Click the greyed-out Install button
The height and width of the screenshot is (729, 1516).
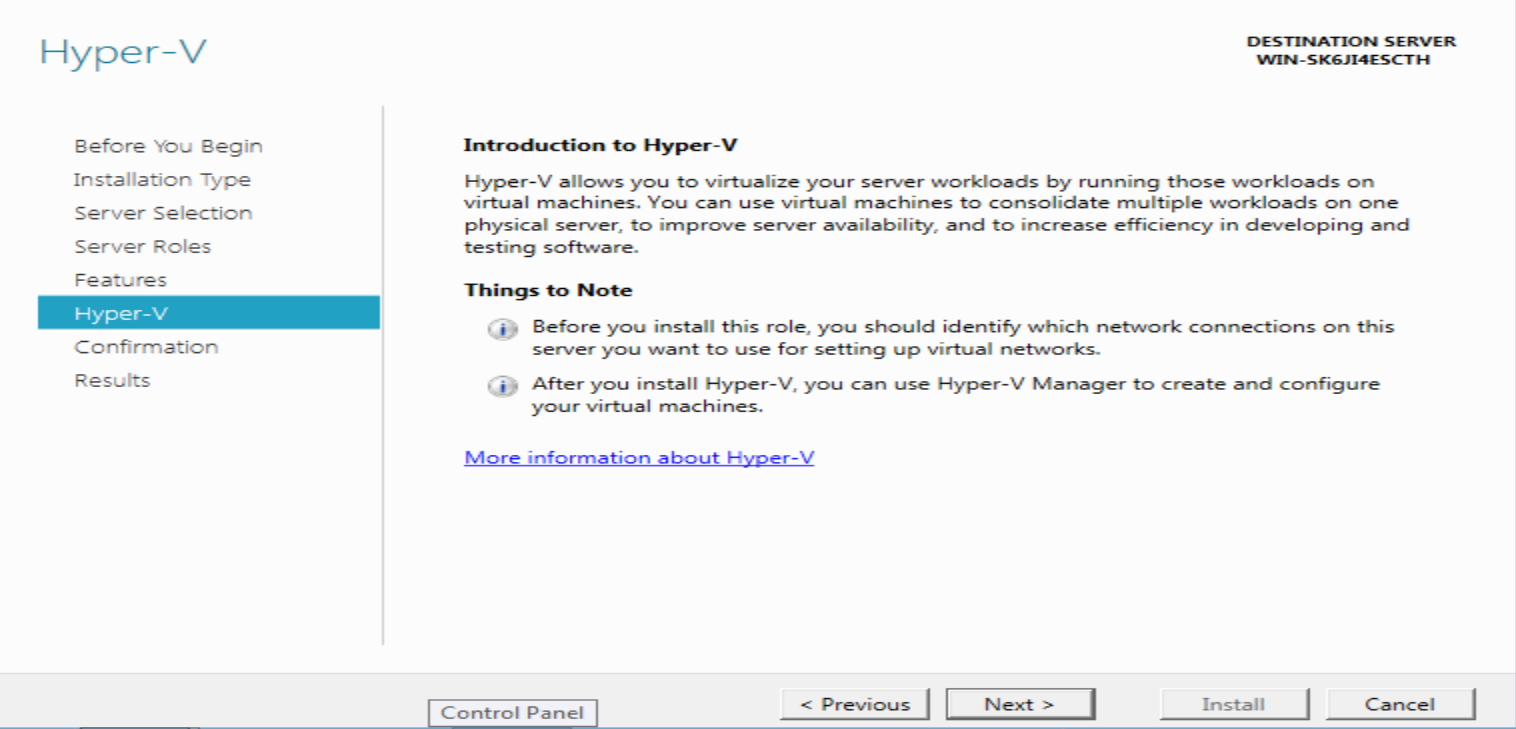(1234, 704)
